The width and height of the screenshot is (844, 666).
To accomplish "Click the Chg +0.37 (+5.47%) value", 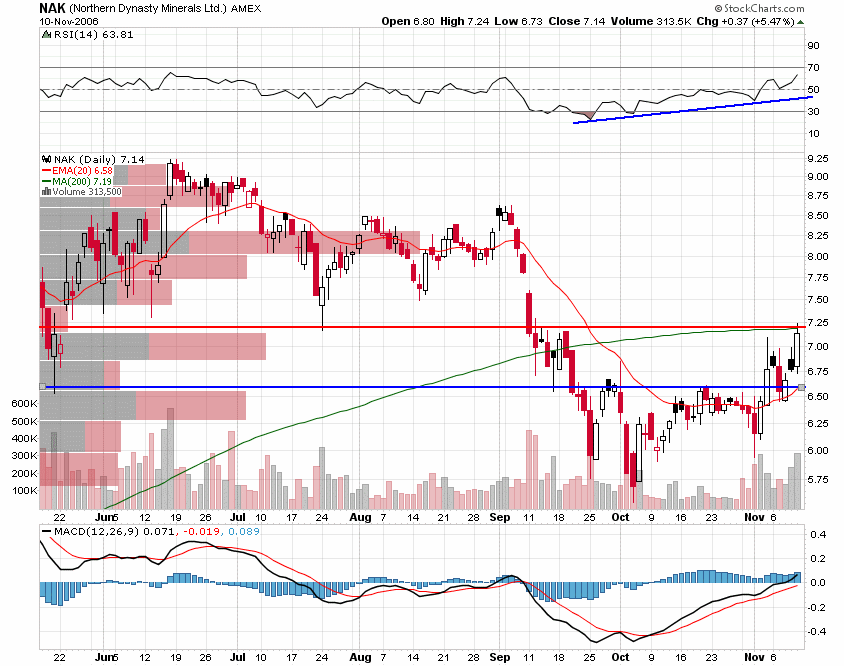I will (745, 22).
